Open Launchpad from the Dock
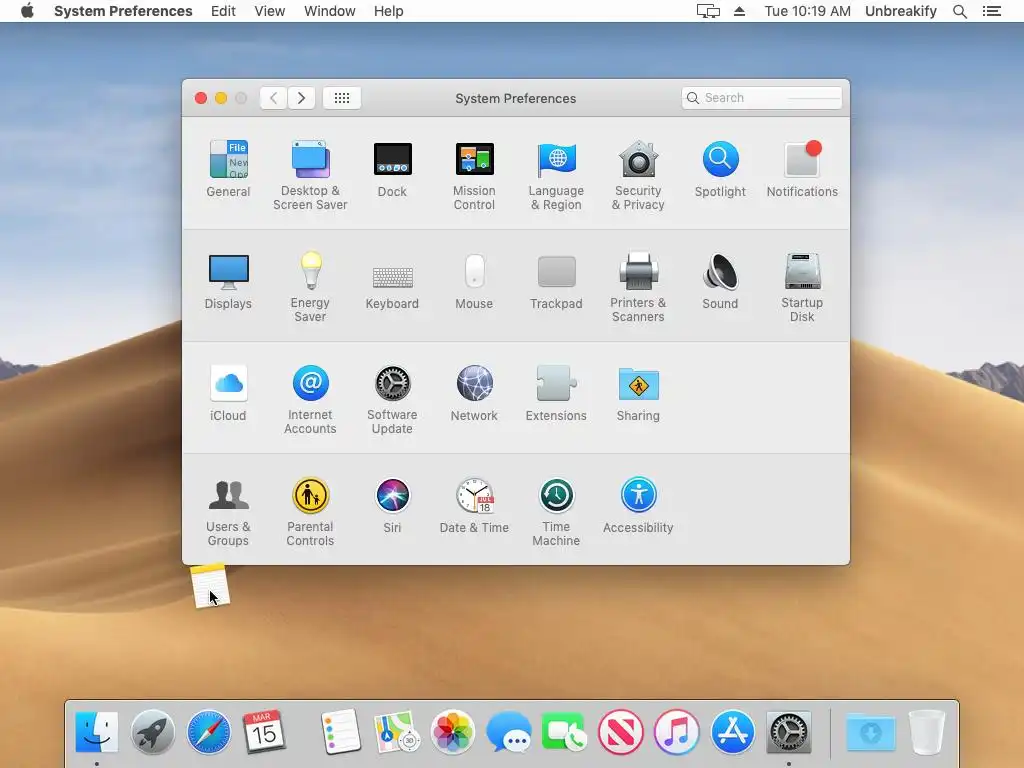The width and height of the screenshot is (1024, 768). click(x=153, y=732)
